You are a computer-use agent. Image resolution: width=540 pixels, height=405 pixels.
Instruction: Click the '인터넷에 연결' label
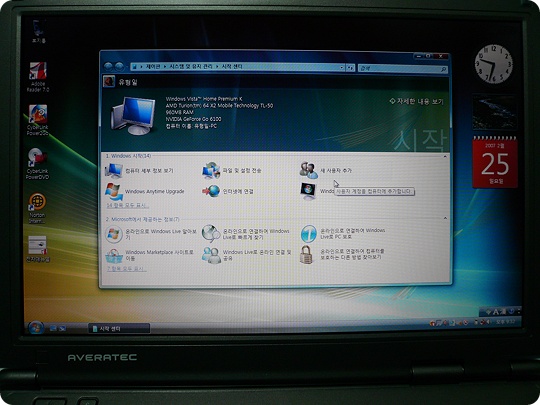(238, 191)
